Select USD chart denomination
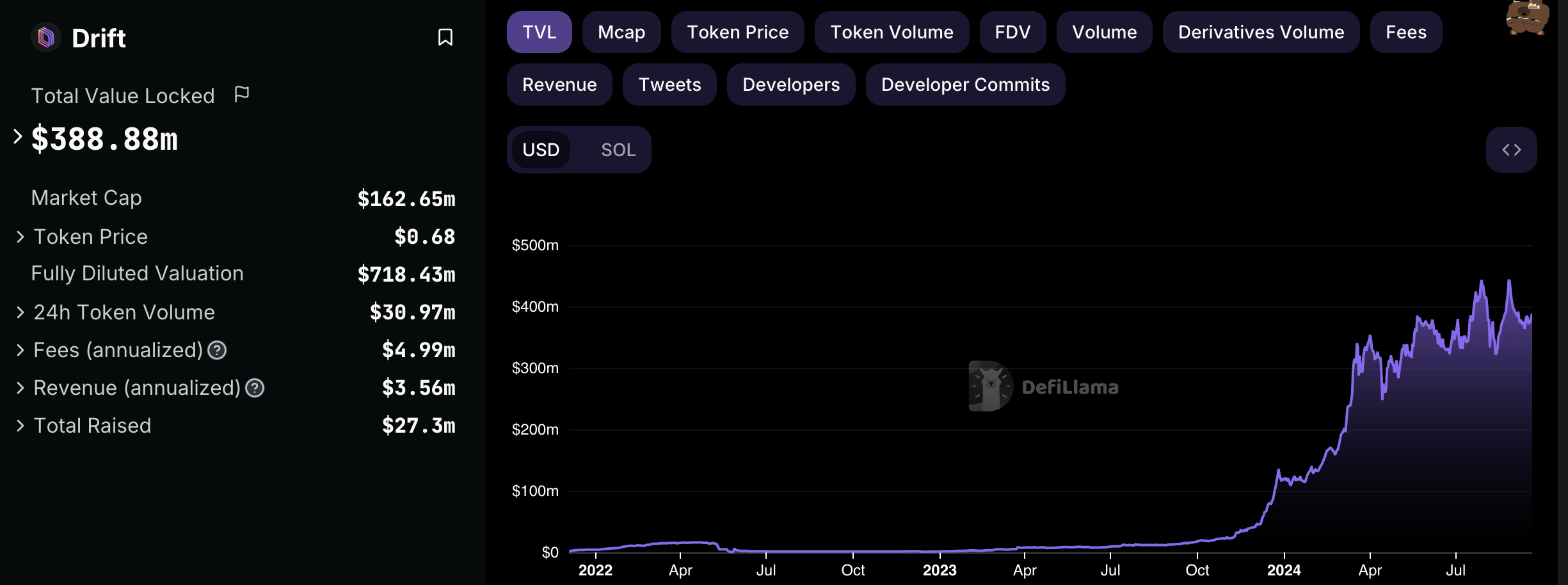The width and height of the screenshot is (1568, 585). pos(541,150)
